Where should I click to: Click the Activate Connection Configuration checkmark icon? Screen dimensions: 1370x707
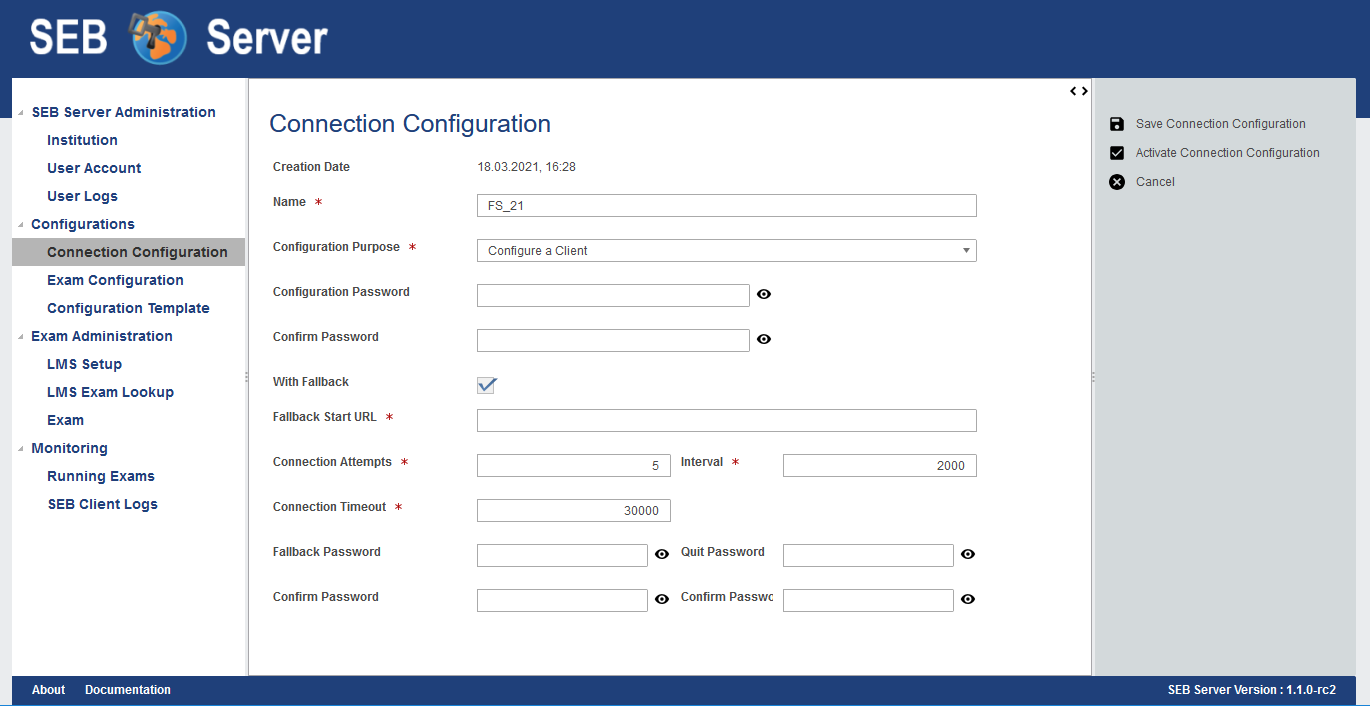pos(1117,153)
